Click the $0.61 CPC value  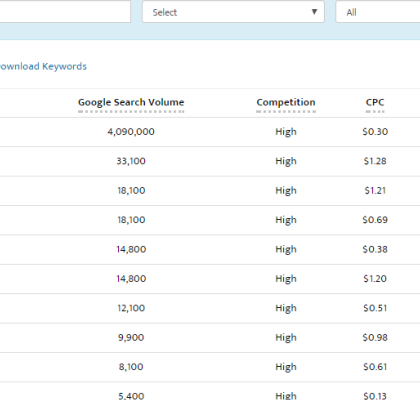[375, 367]
